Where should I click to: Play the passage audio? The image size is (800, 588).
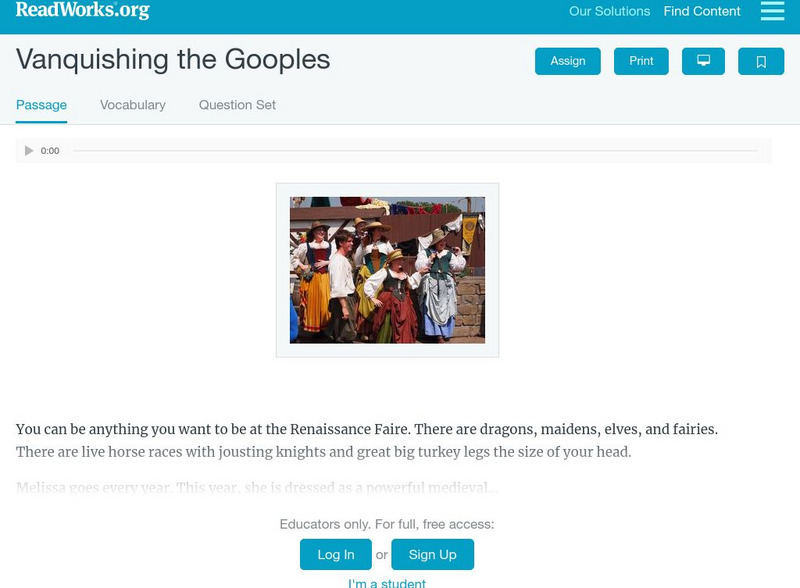(29, 151)
